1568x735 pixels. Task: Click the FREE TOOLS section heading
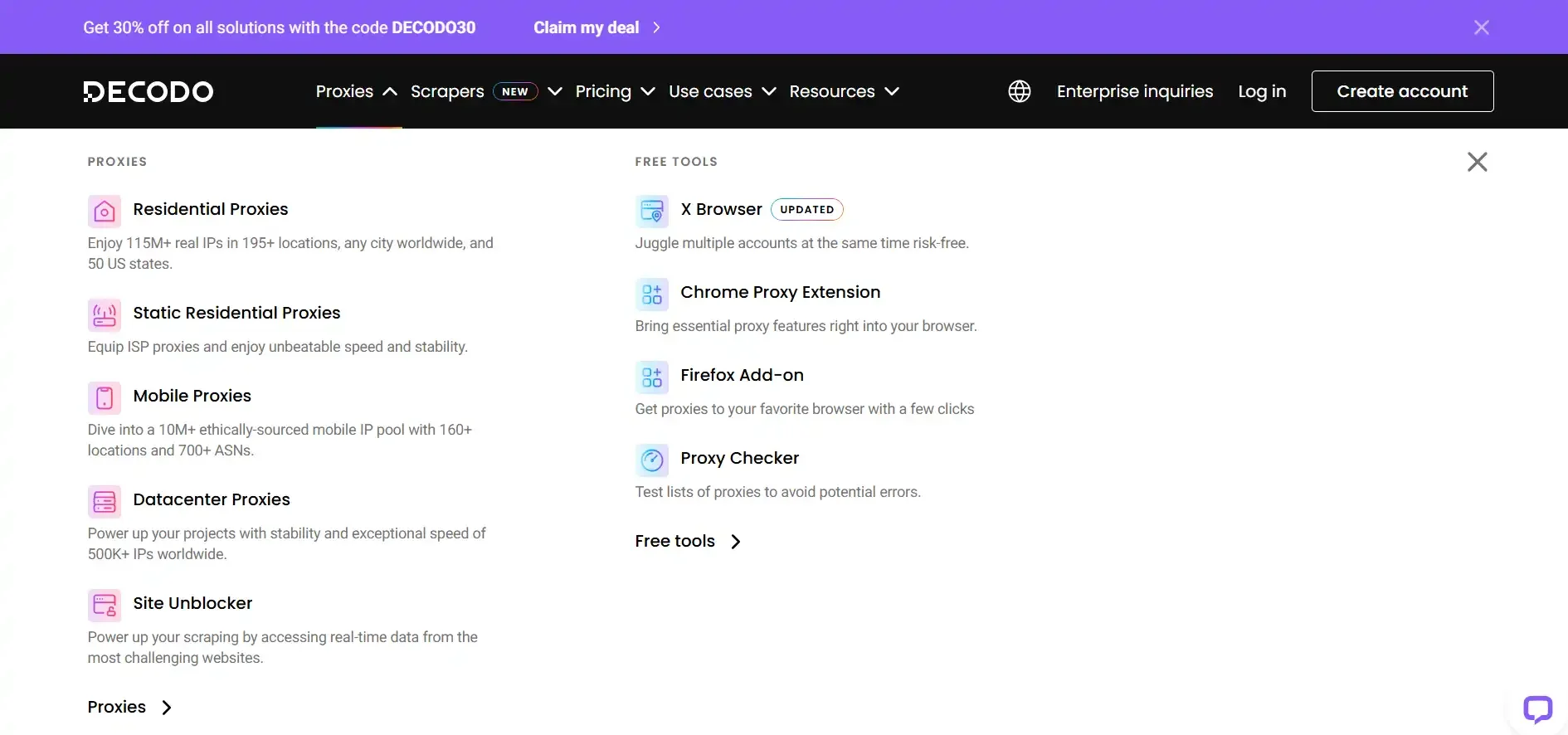point(676,162)
